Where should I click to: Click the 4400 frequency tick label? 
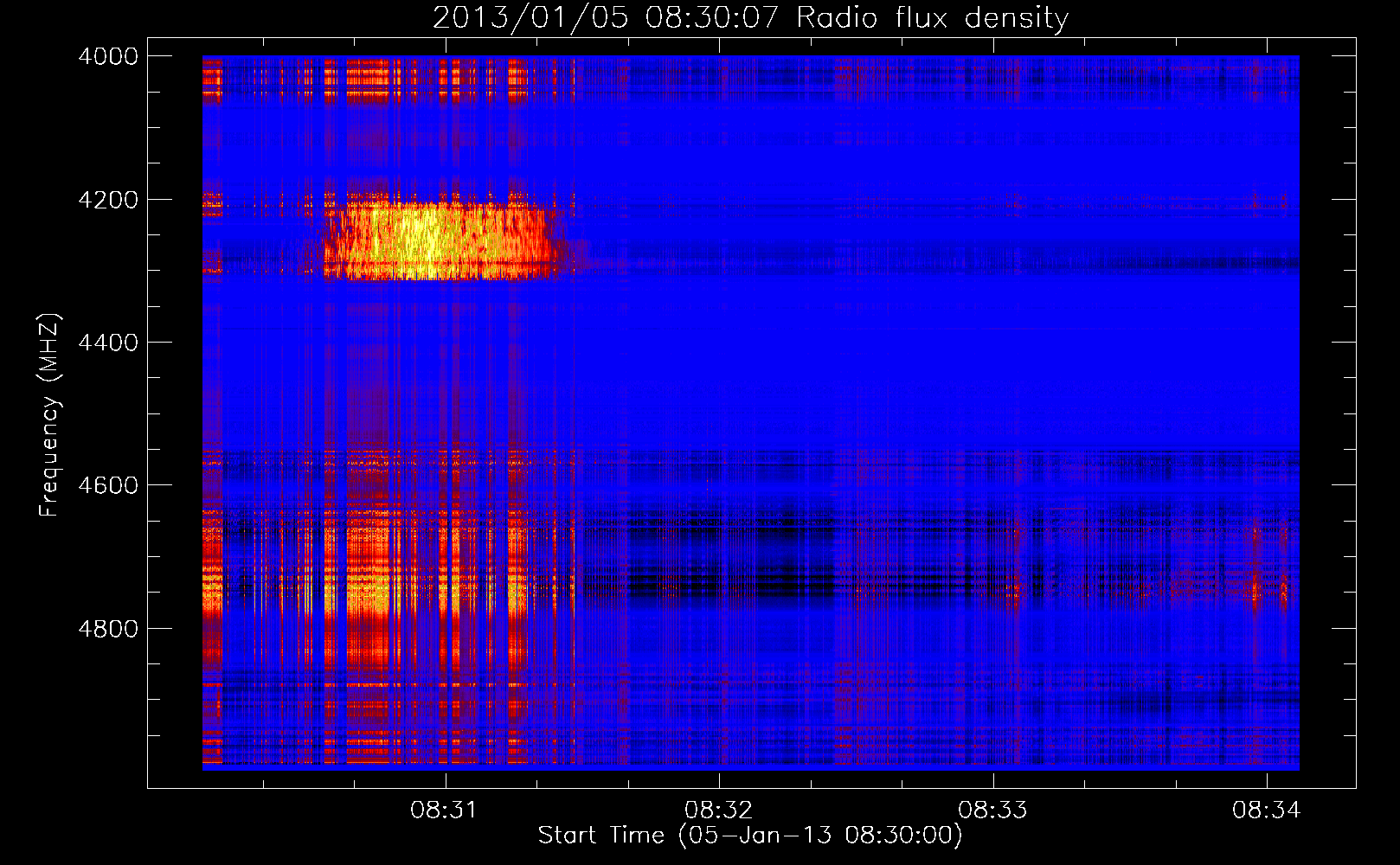[108, 343]
